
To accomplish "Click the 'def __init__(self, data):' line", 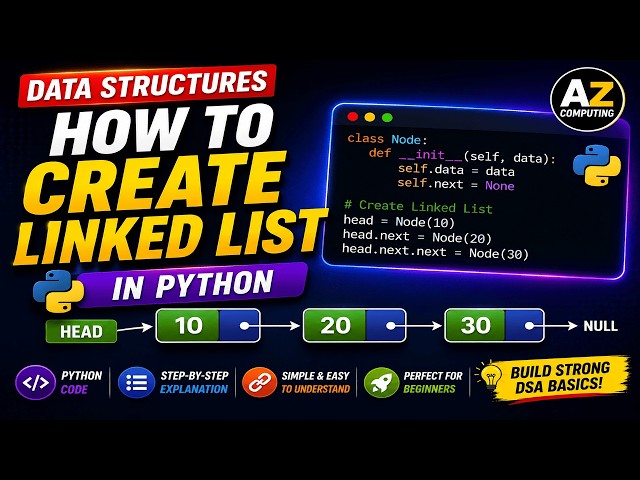I will click(x=462, y=156).
